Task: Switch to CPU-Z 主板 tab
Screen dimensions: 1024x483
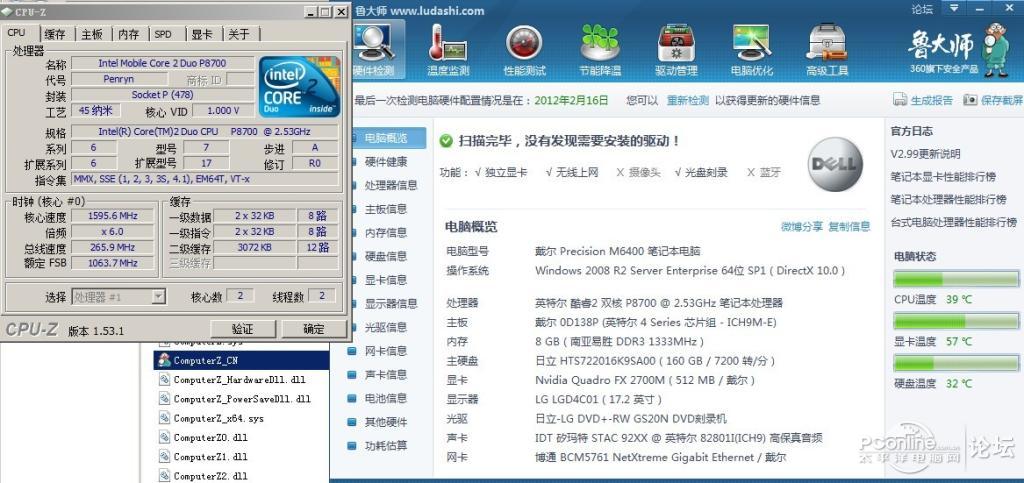Action: (92, 35)
